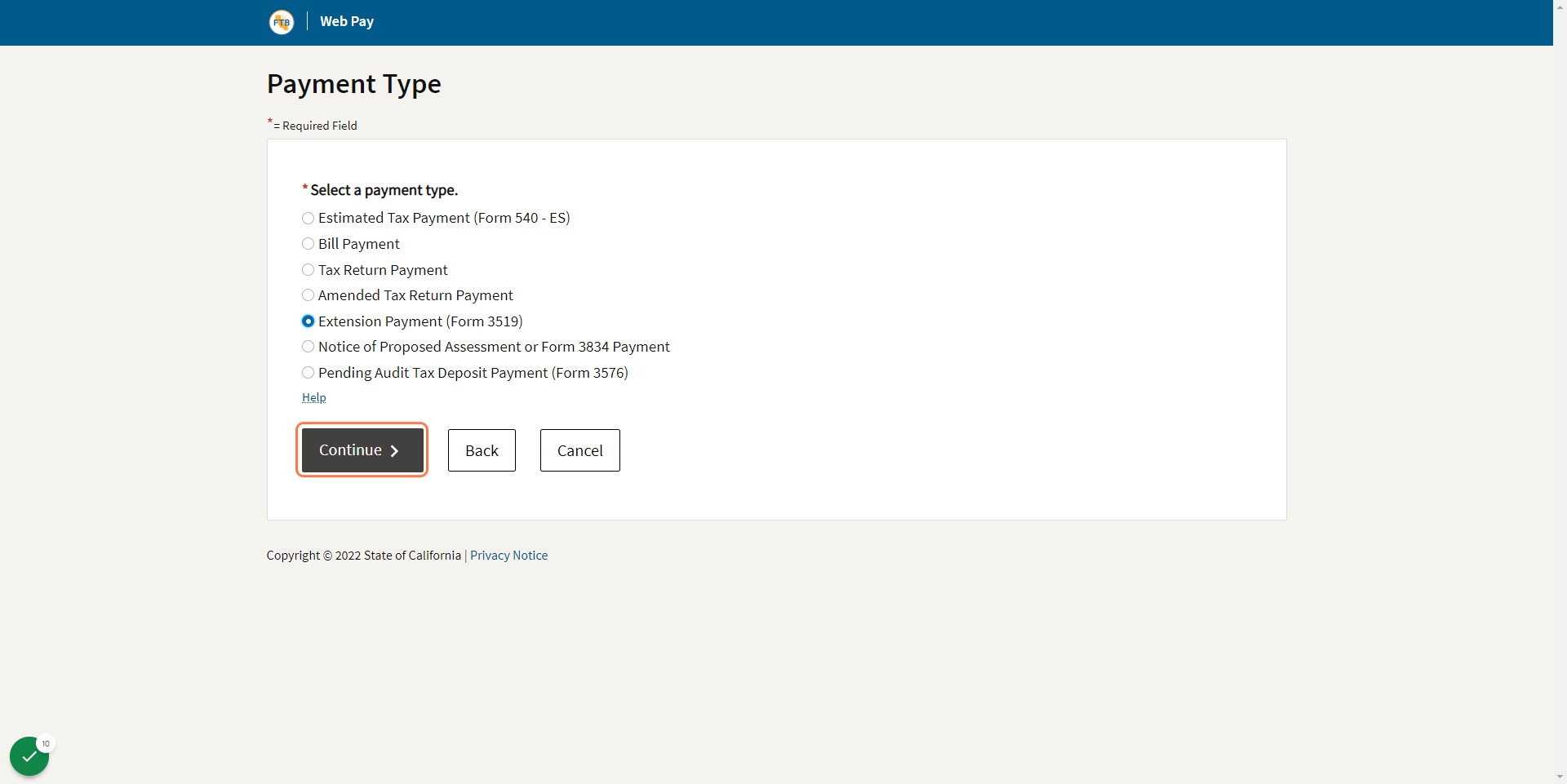Viewport: 1567px width, 784px height.
Task: Click the green checkmark badge icon
Action: tap(29, 757)
